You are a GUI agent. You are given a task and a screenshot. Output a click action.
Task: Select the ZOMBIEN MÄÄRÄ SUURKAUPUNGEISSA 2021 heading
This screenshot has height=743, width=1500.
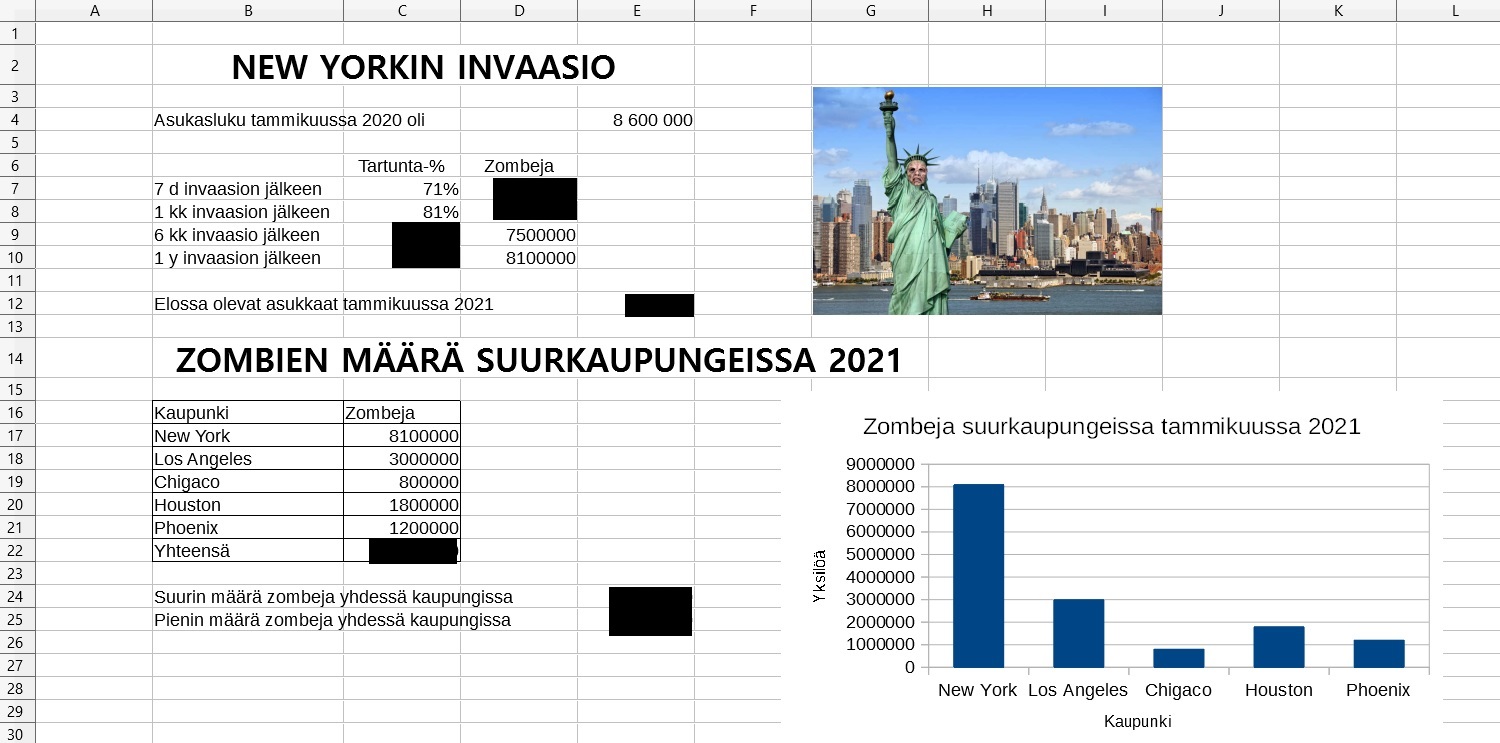click(538, 360)
